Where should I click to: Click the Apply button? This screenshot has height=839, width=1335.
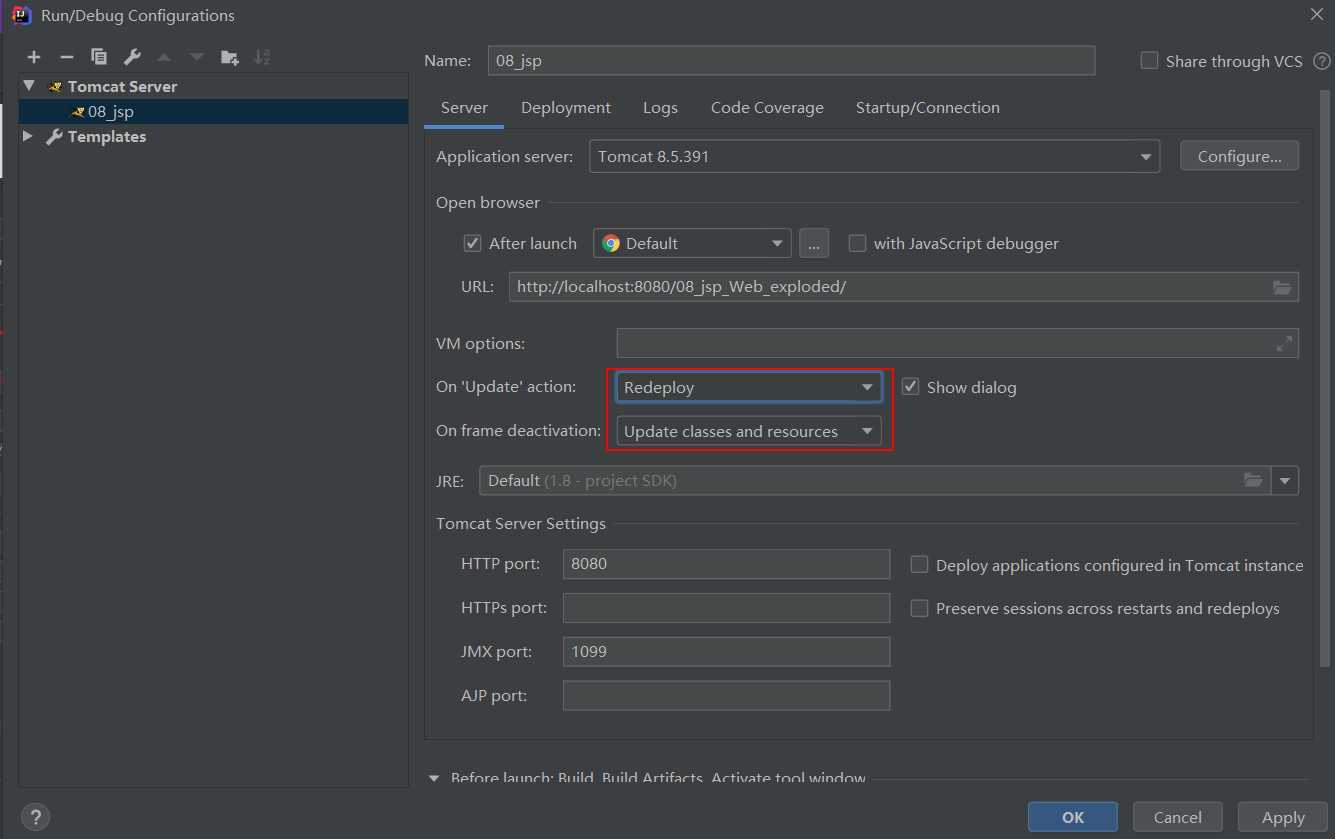[x=1283, y=817]
